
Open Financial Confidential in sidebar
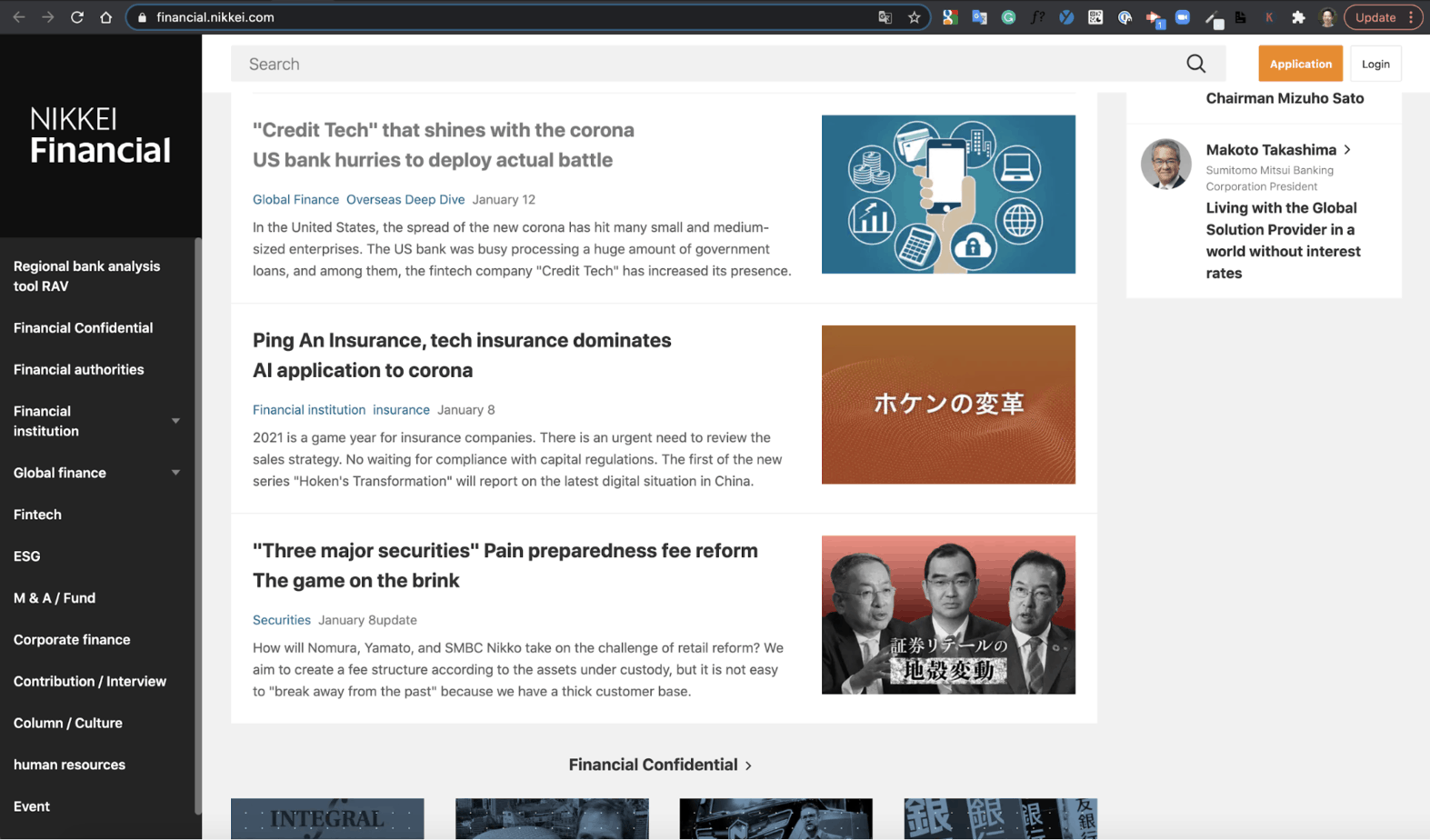(x=83, y=327)
